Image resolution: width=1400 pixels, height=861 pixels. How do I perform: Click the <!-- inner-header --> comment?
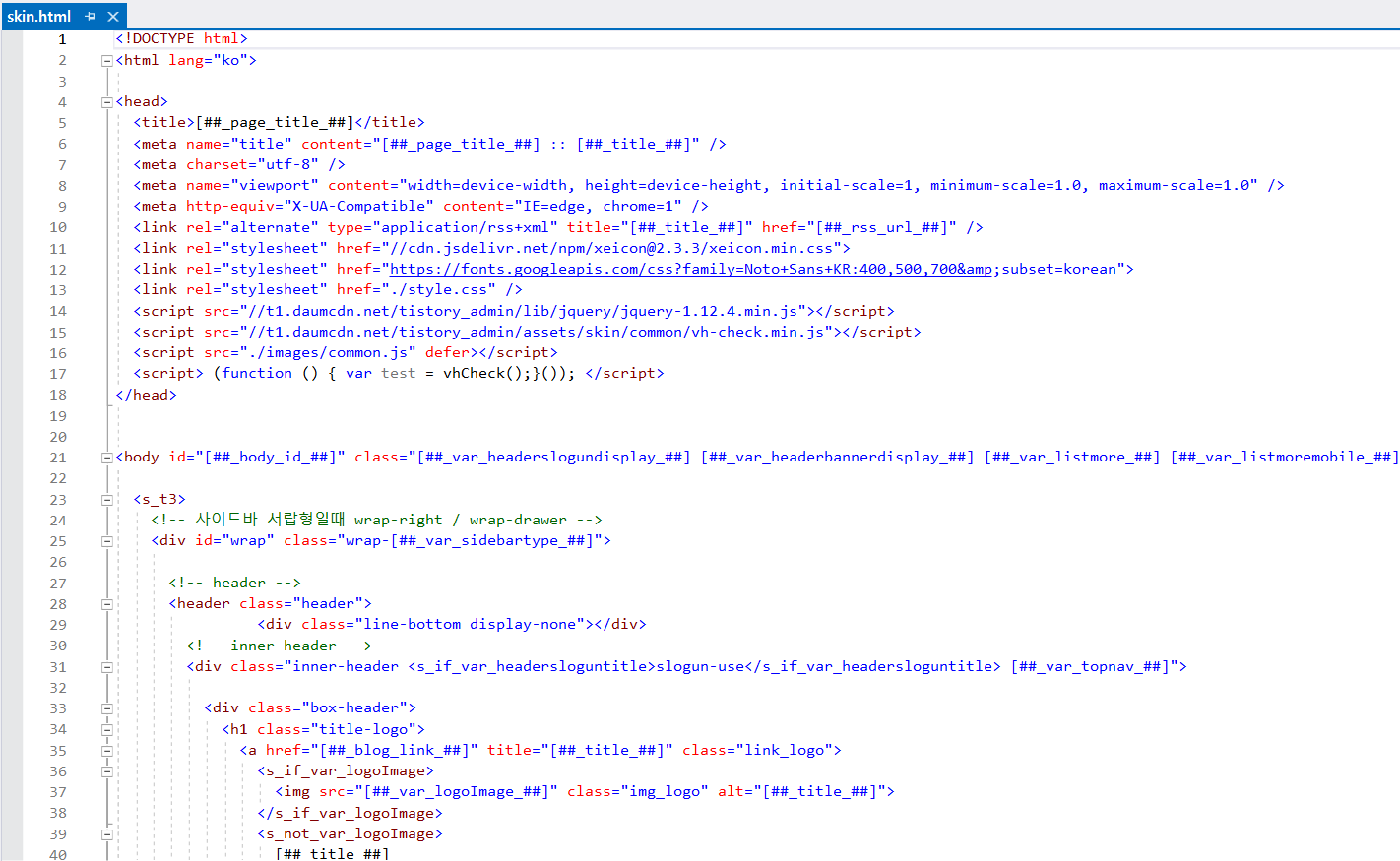tap(279, 646)
